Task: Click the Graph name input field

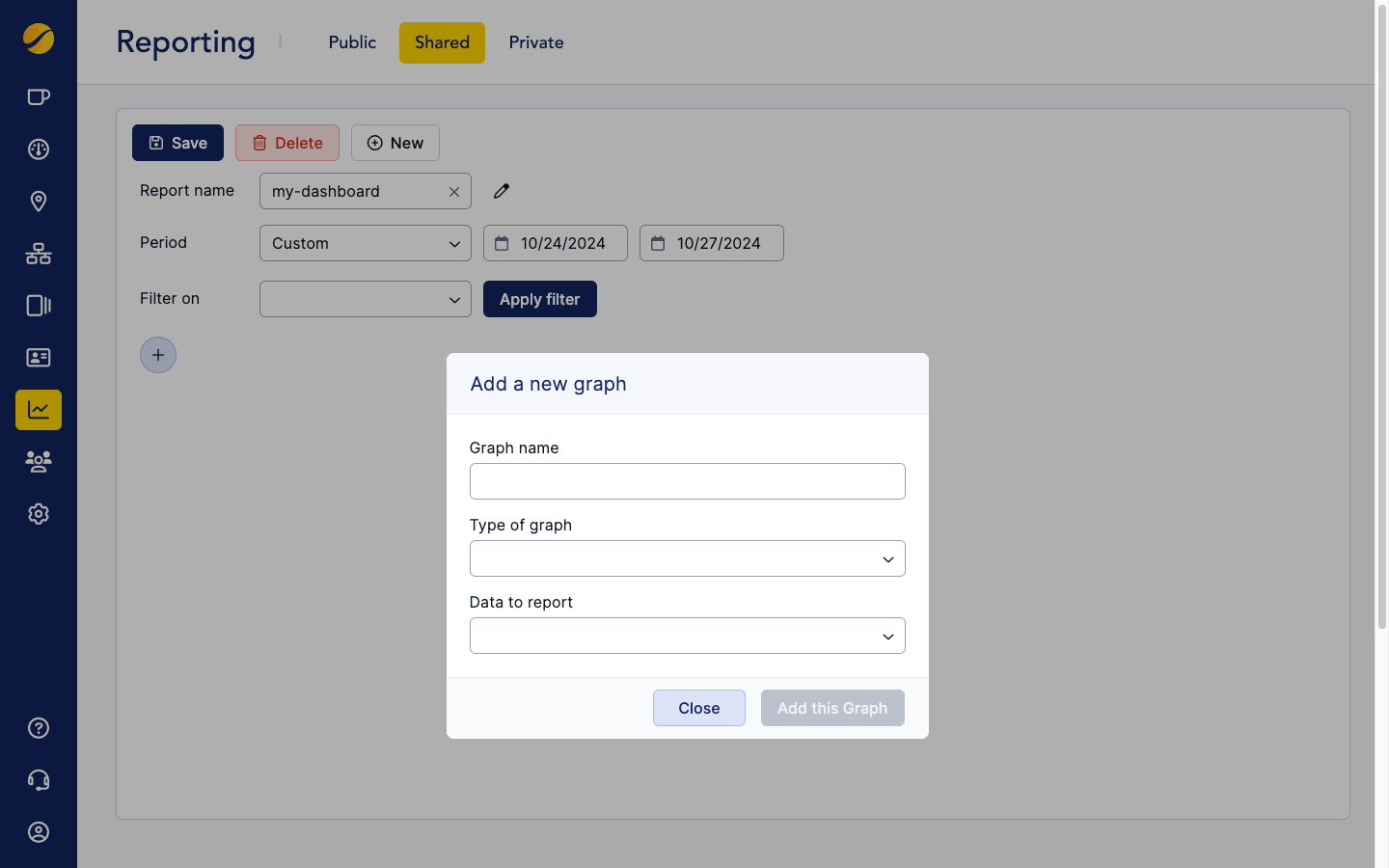Action: pos(687,481)
